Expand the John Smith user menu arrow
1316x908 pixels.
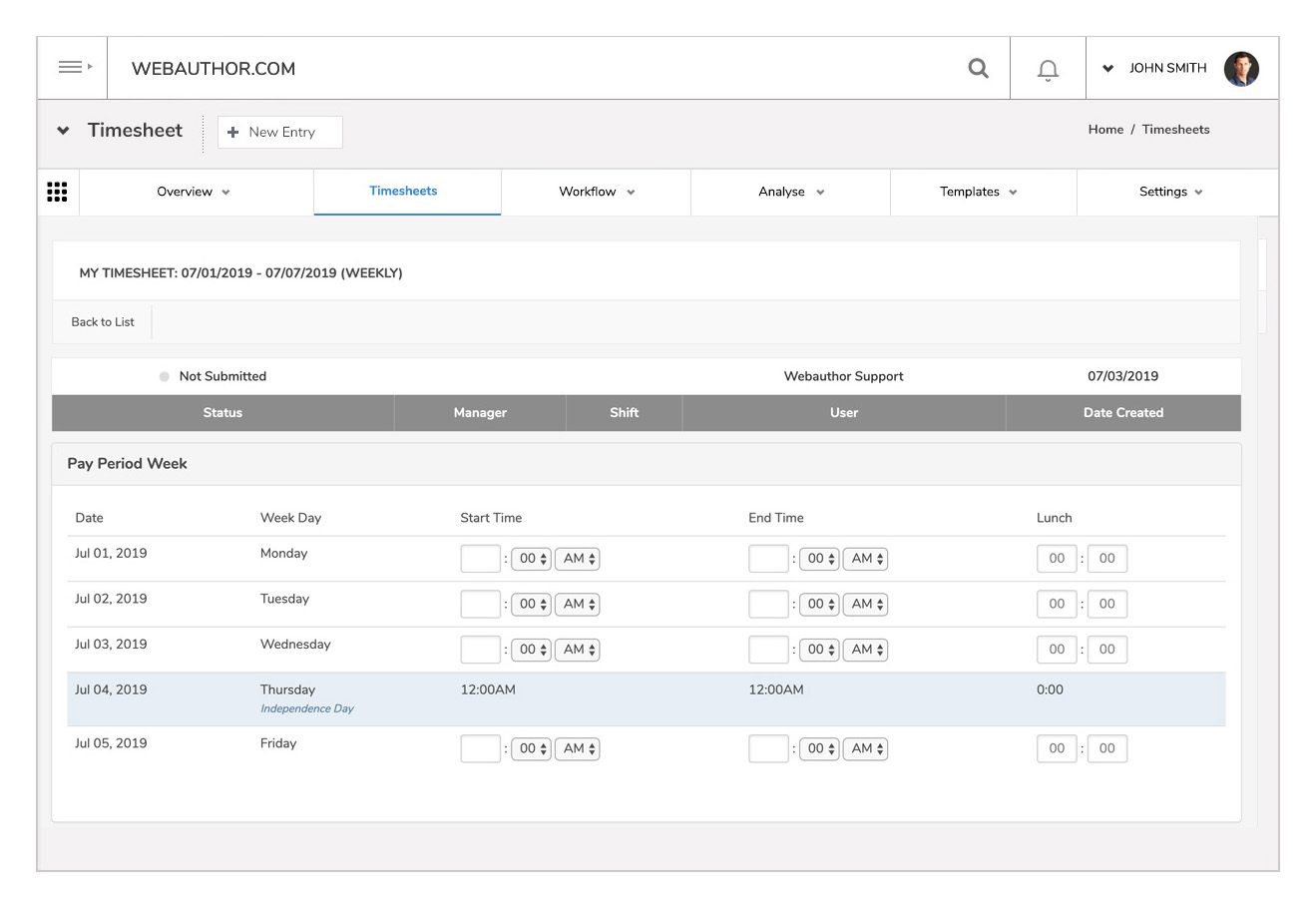(1107, 69)
